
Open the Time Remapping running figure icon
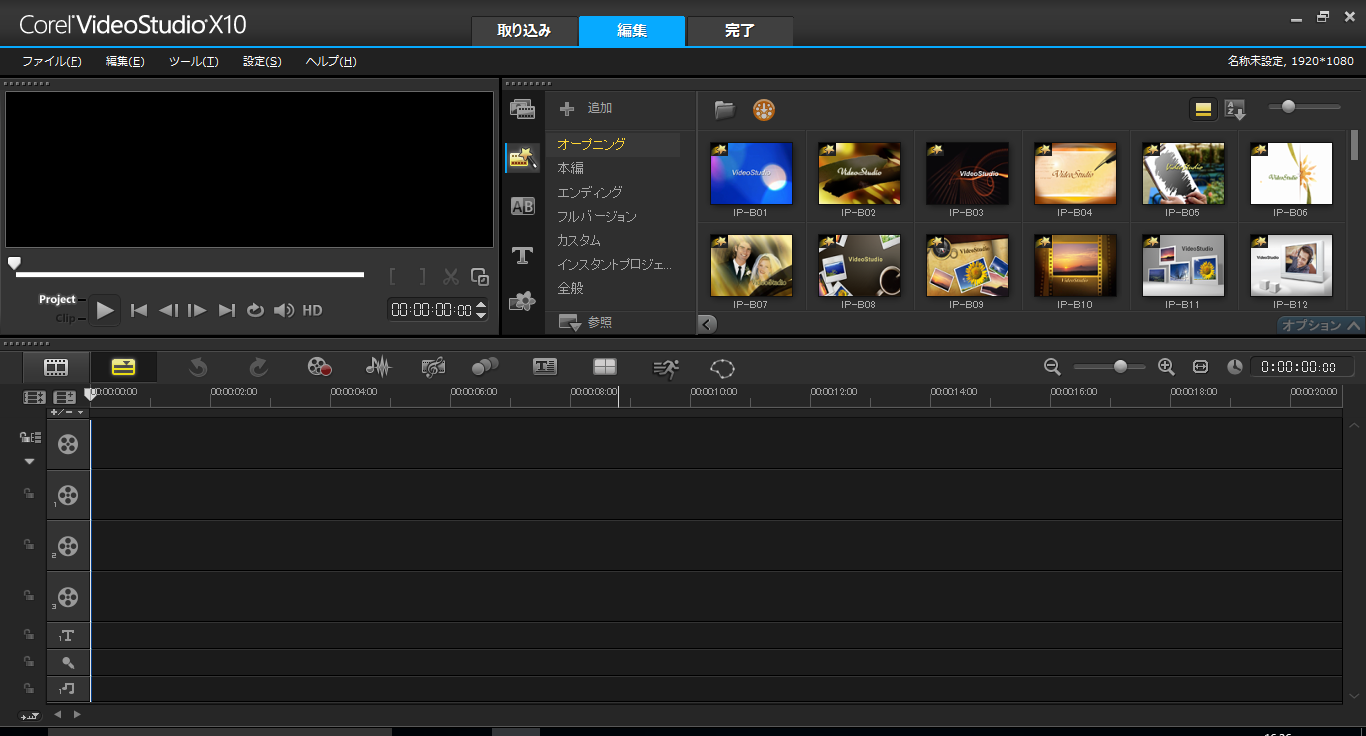pos(666,367)
